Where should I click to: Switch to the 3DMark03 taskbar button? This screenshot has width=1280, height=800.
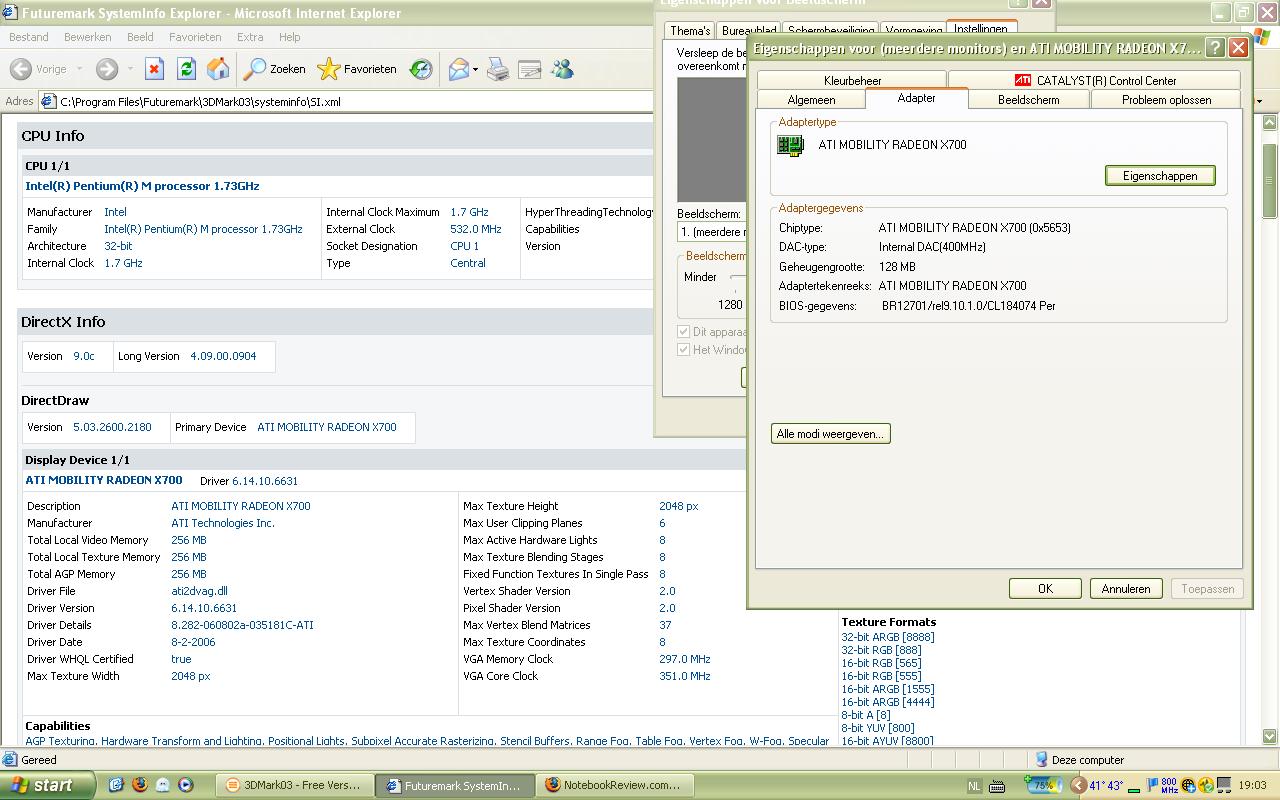295,785
